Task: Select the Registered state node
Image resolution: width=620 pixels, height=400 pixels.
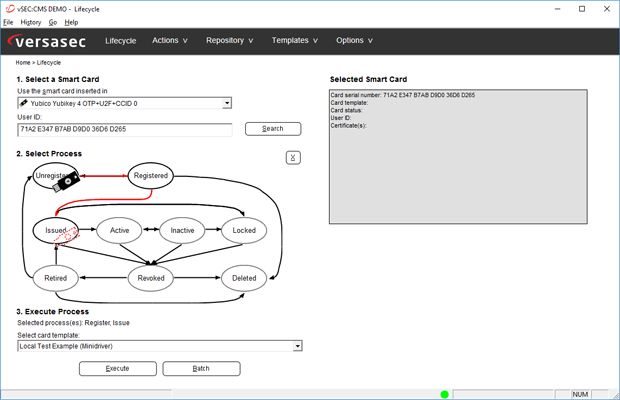Action: click(x=151, y=175)
